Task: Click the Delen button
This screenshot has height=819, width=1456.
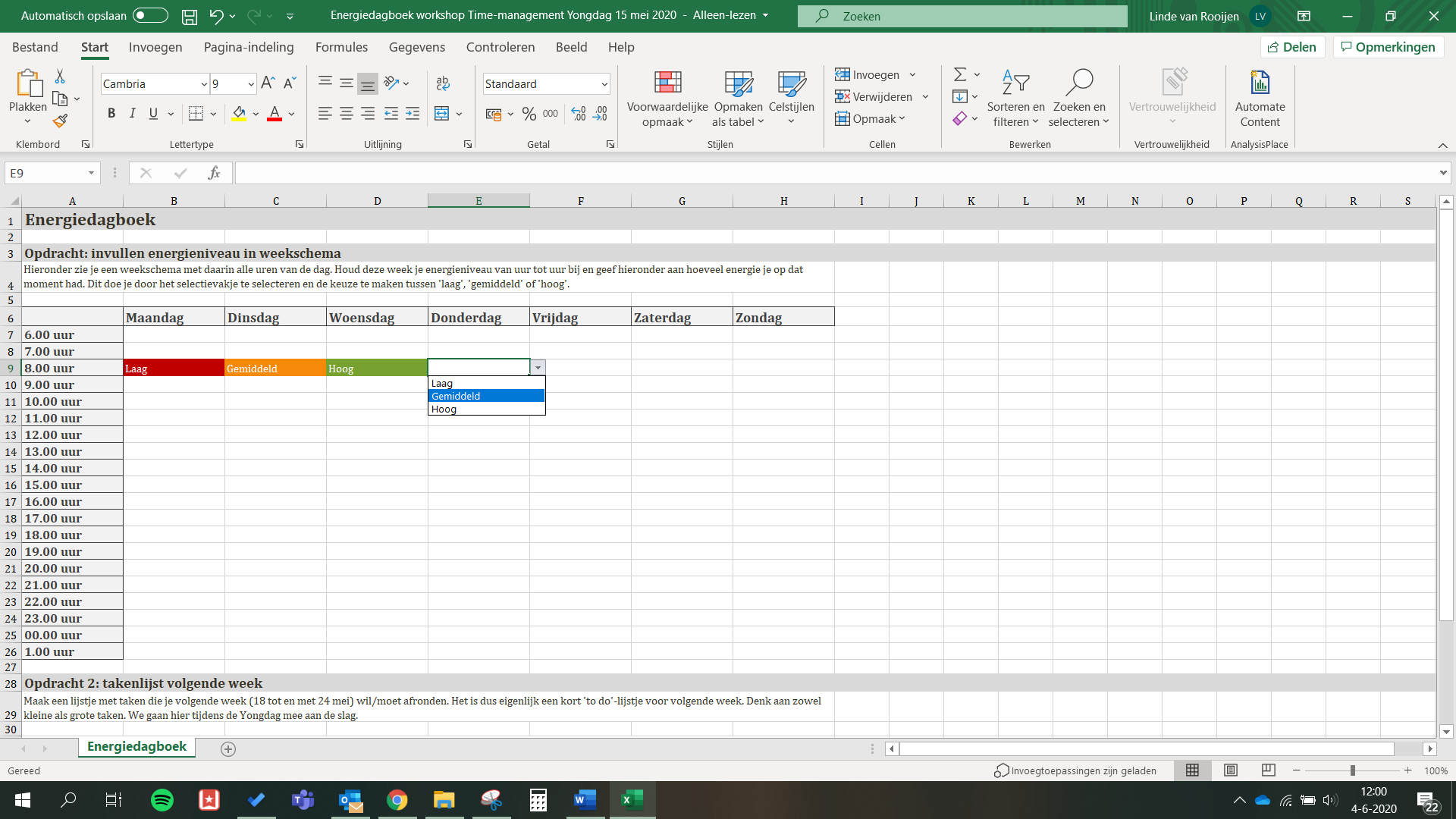Action: (x=1292, y=47)
